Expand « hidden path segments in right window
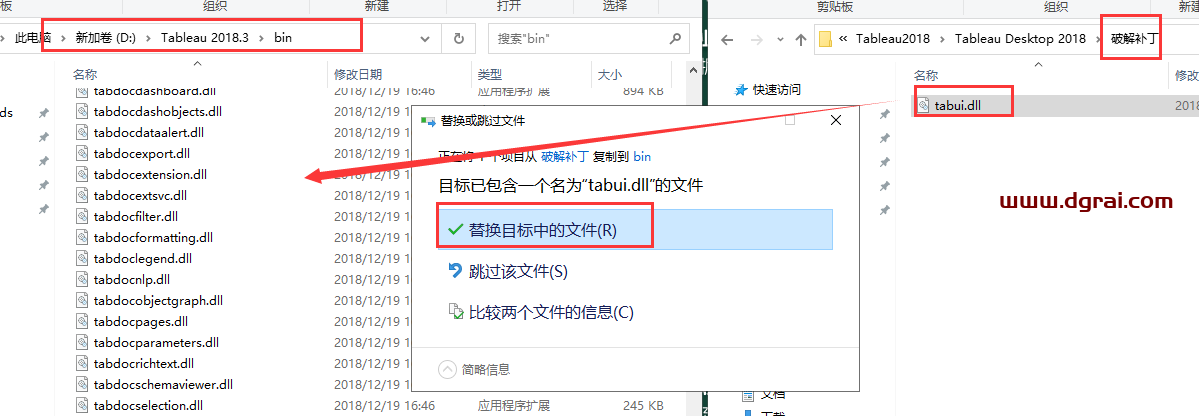Screen dimensions: 1199x416 pos(843,39)
